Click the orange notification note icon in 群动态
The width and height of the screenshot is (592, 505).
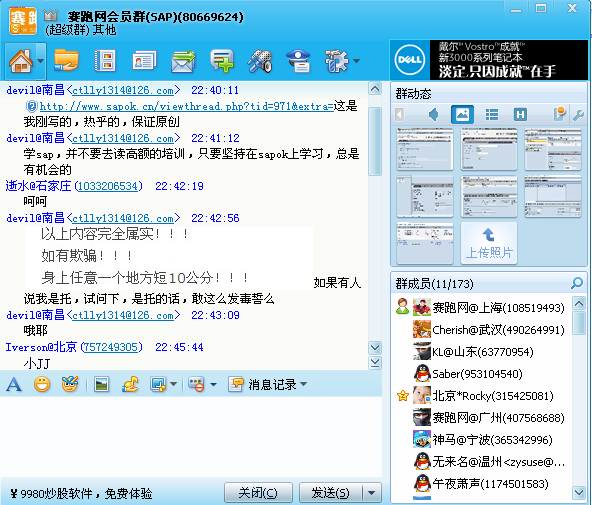pos(559,114)
